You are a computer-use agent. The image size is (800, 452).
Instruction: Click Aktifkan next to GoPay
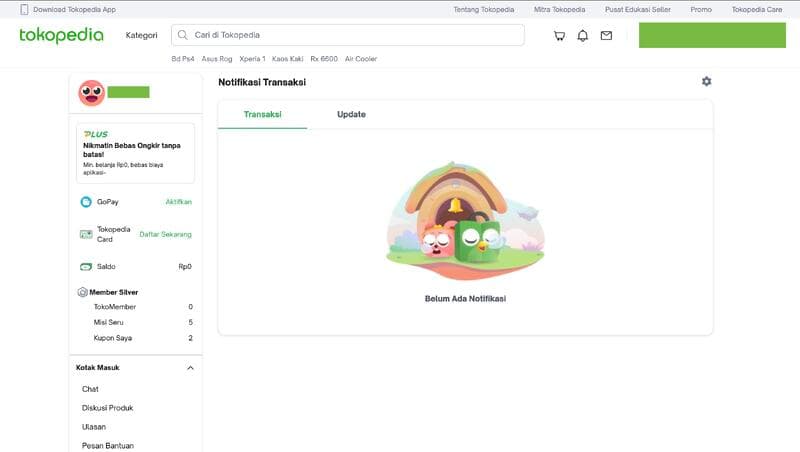(x=178, y=202)
